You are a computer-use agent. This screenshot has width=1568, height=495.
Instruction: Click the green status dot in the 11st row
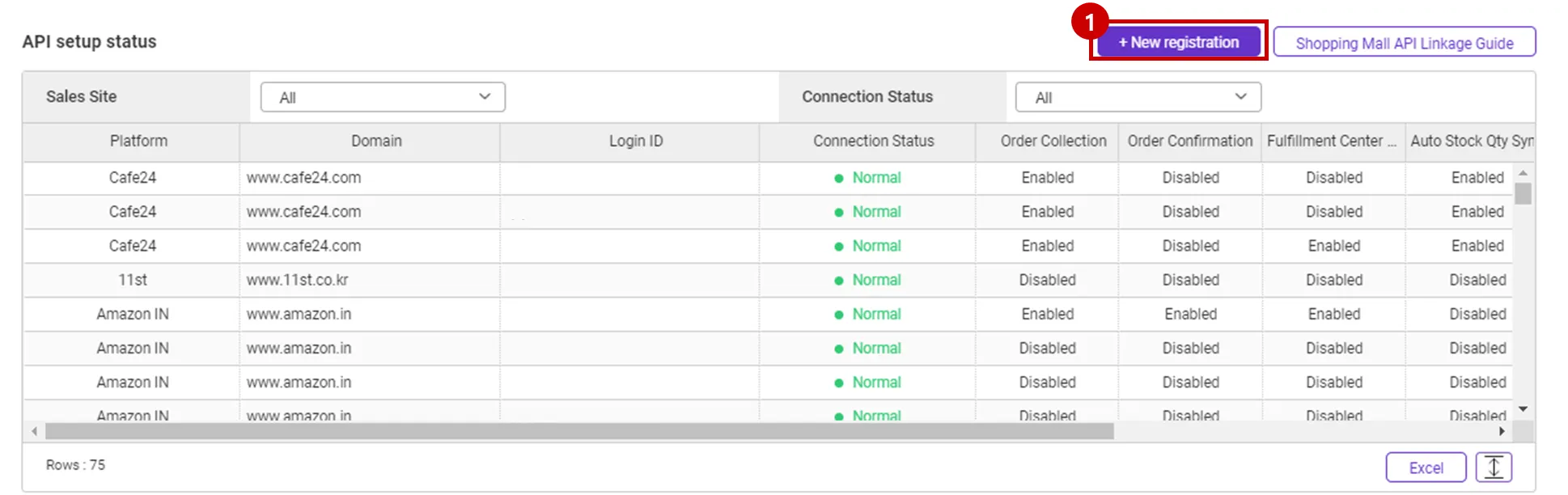[x=839, y=281]
